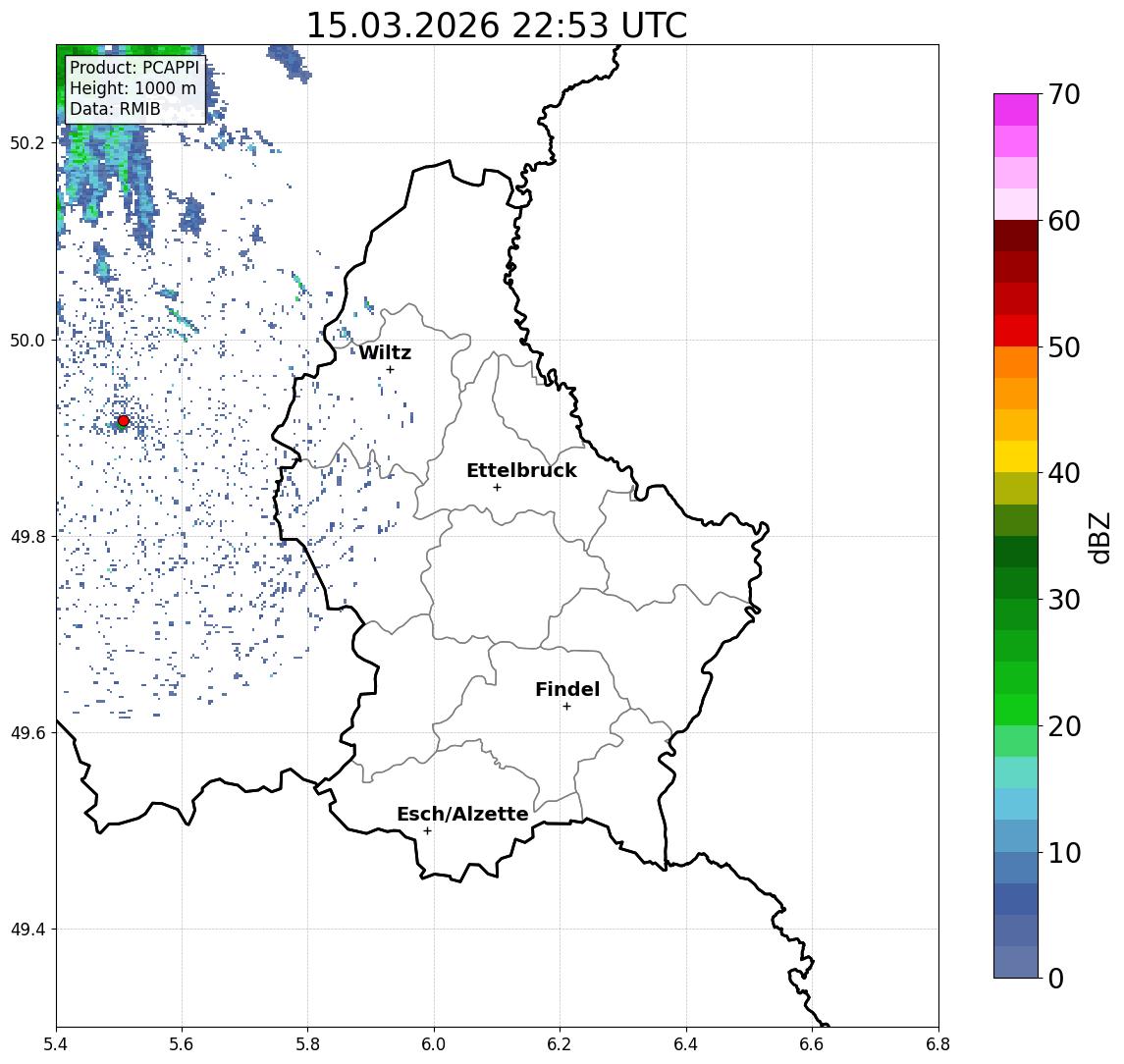The height and width of the screenshot is (1064, 1124).
Task: Click the colorbar tick label 60
Action: click(x=1064, y=221)
